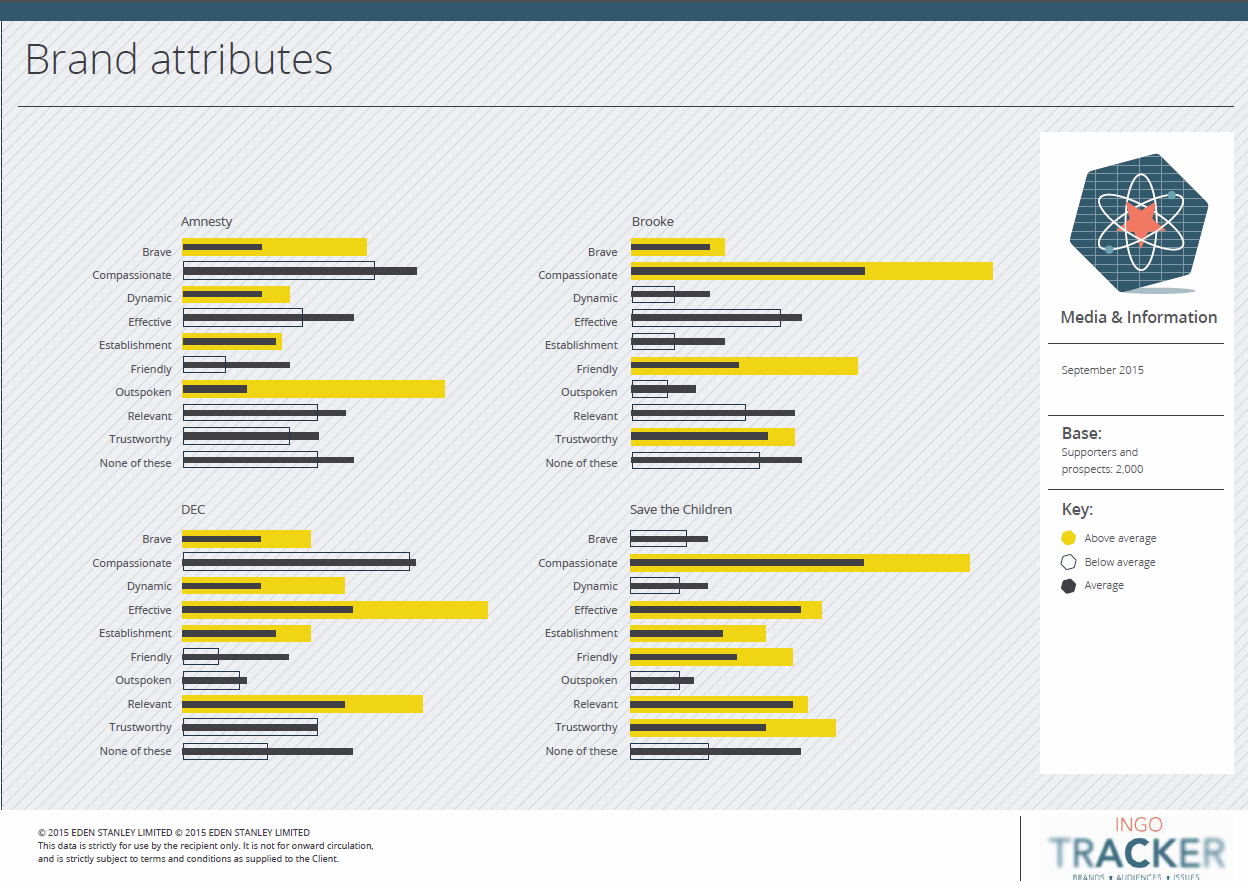Select the yellow Compassionate bar in Save the Children
The height and width of the screenshot is (886, 1248).
click(800, 563)
